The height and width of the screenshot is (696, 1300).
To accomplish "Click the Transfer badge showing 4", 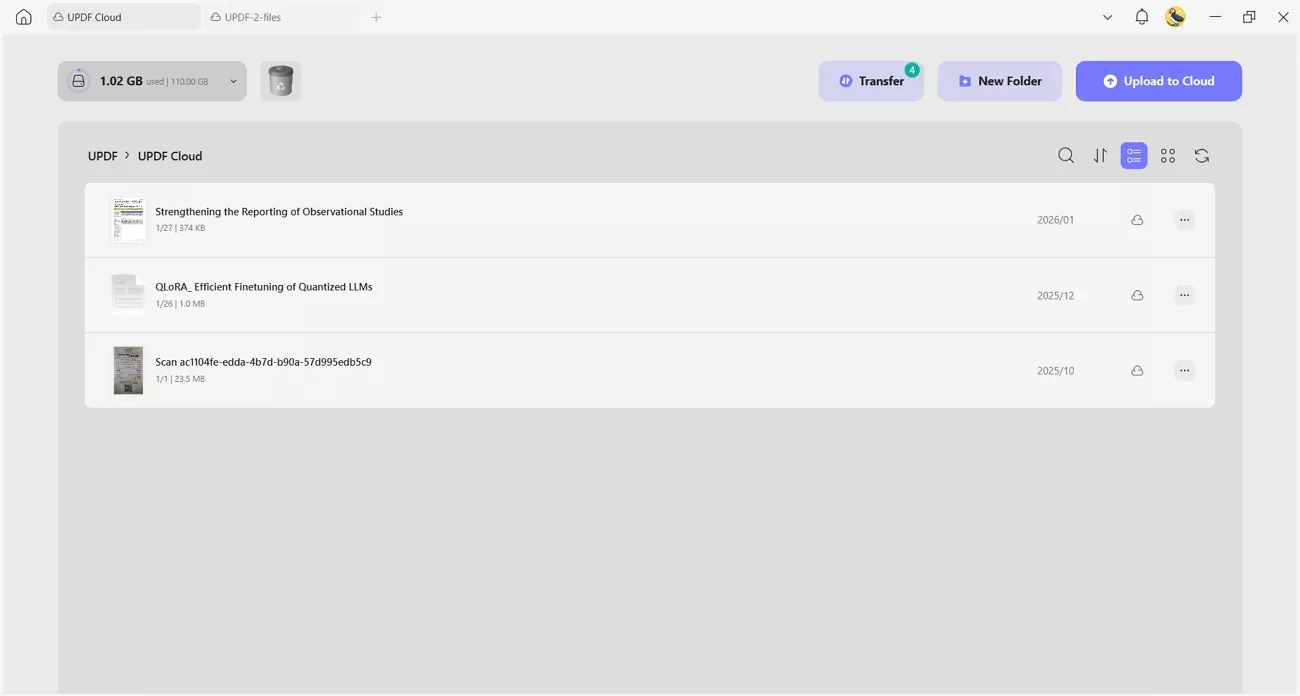I will pos(912,70).
